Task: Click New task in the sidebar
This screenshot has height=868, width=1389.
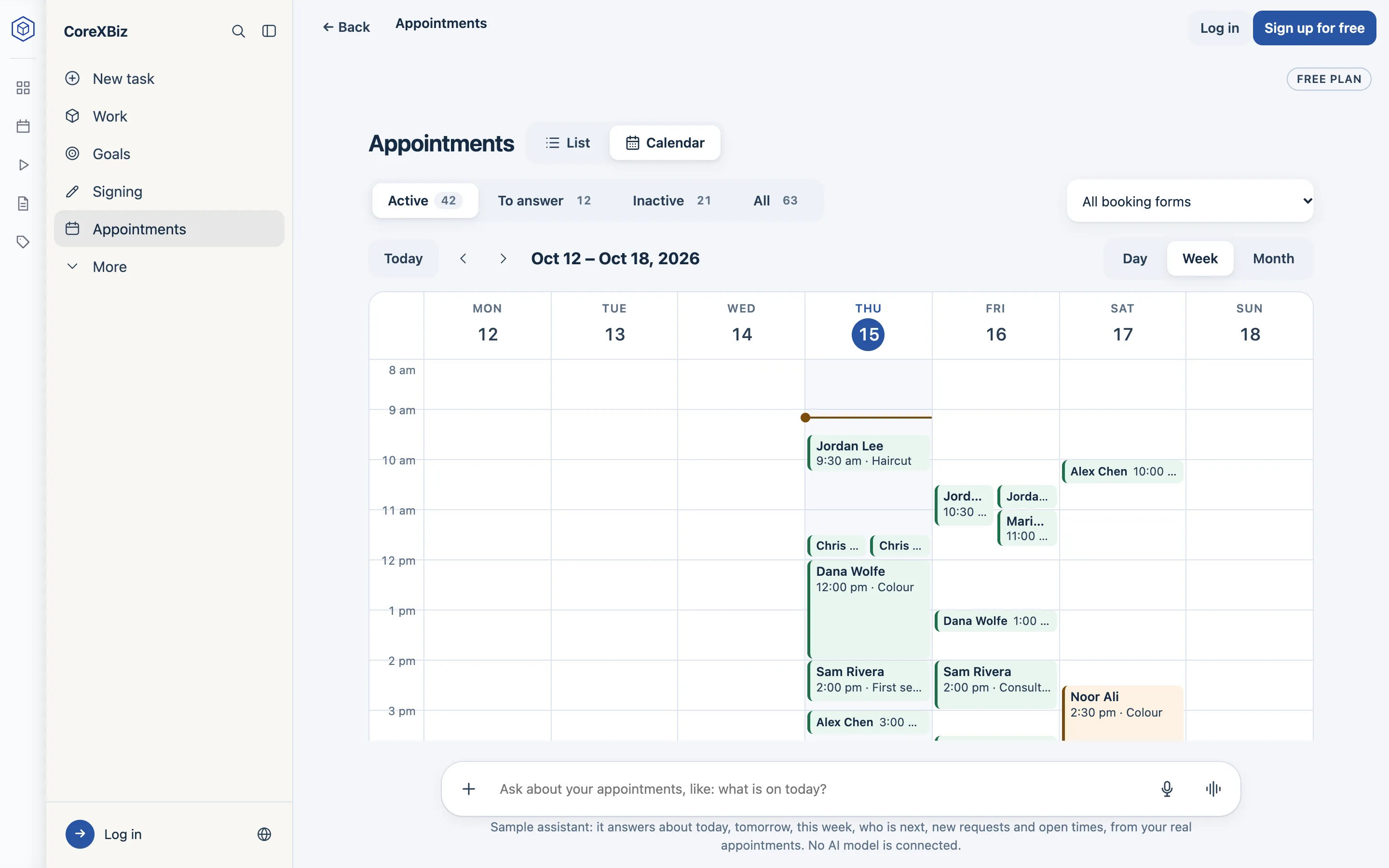Action: click(169, 78)
